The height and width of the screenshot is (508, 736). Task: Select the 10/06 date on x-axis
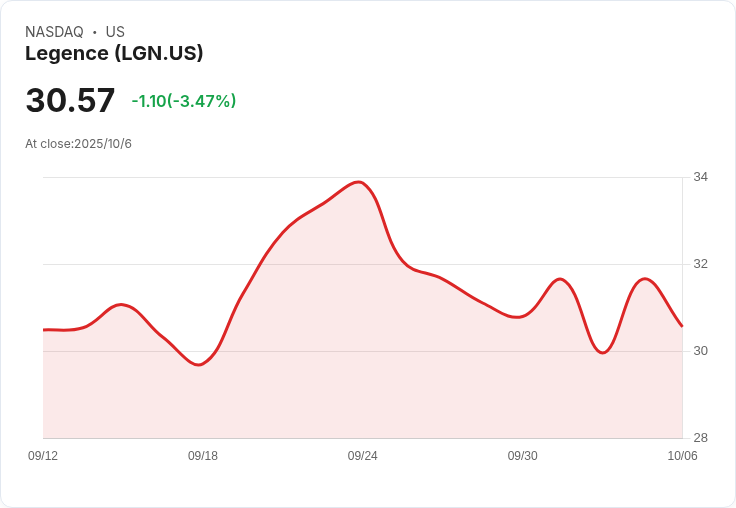tap(682, 456)
